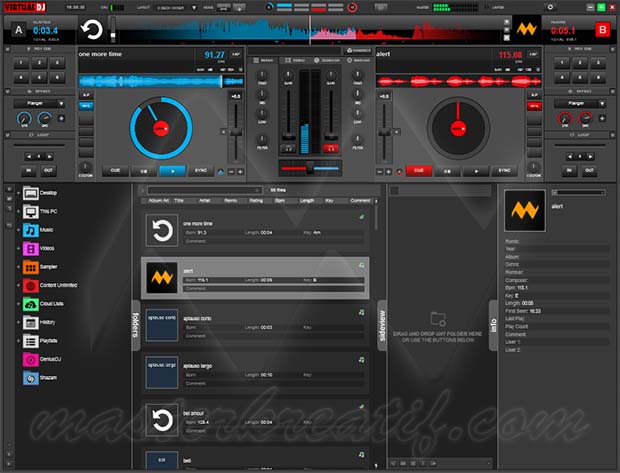
Task: Click left deck blue play button
Action: (172, 171)
